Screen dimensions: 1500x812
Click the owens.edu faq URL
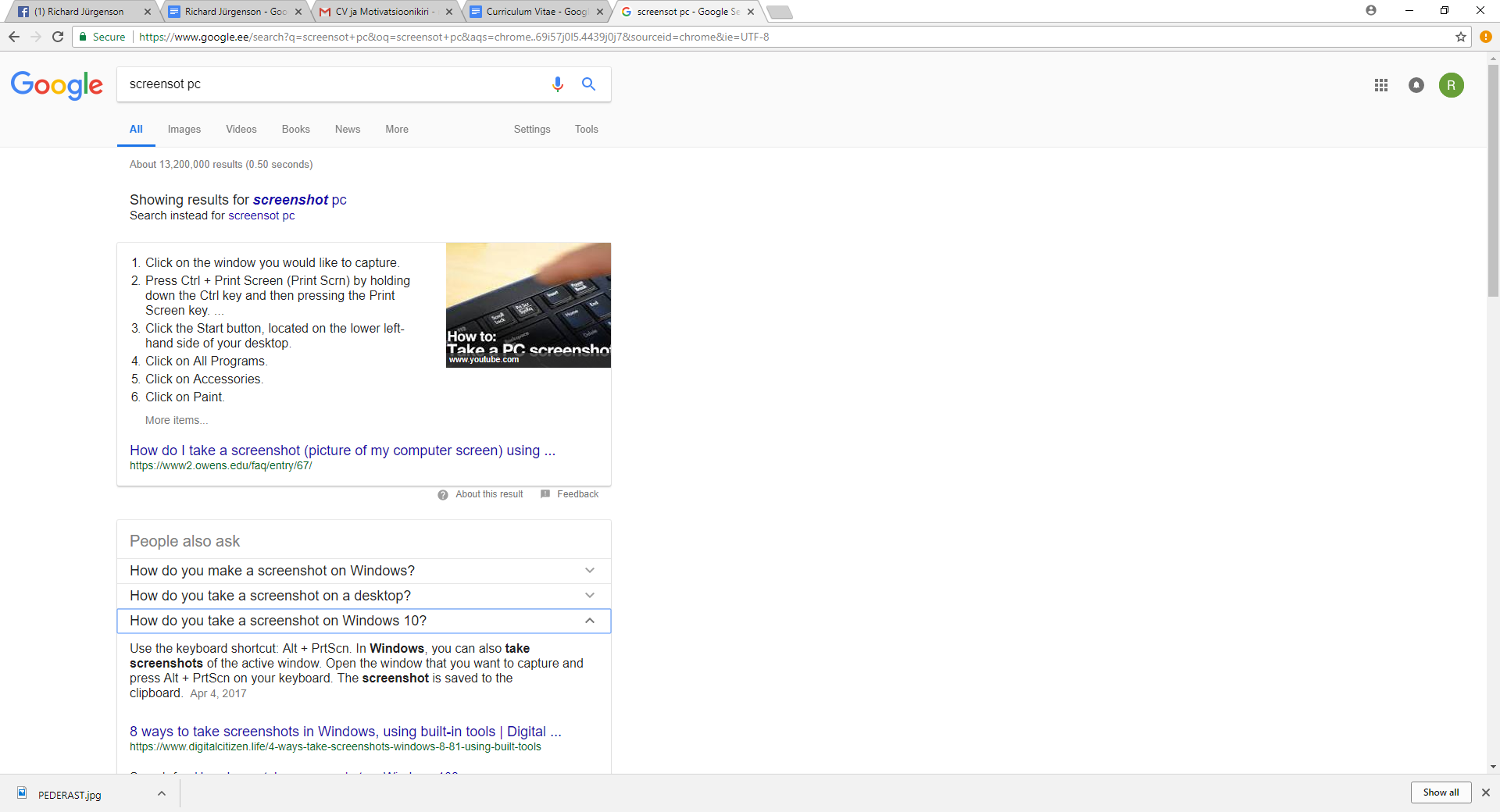click(221, 466)
